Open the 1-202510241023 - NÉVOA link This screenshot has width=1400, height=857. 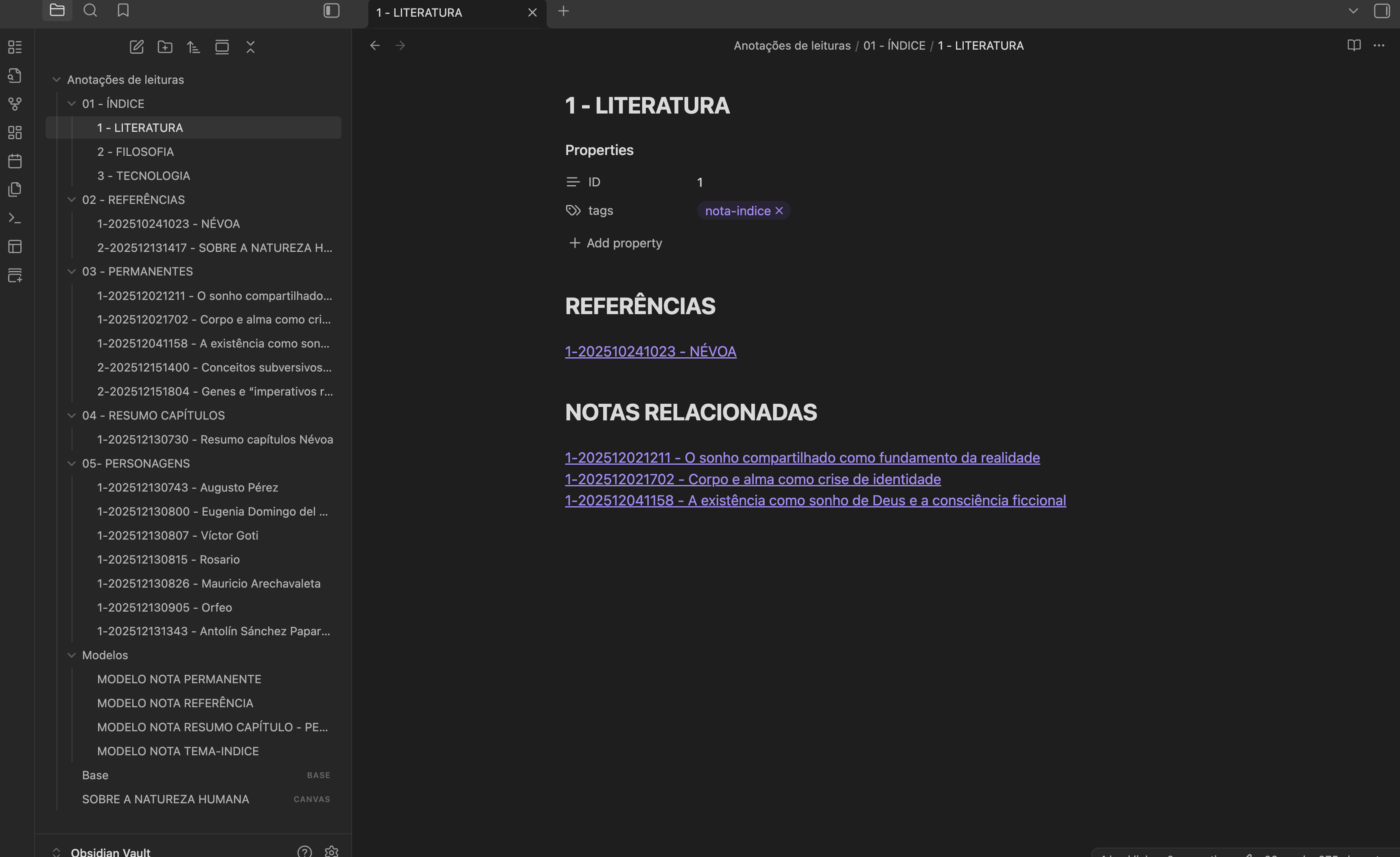click(650, 352)
